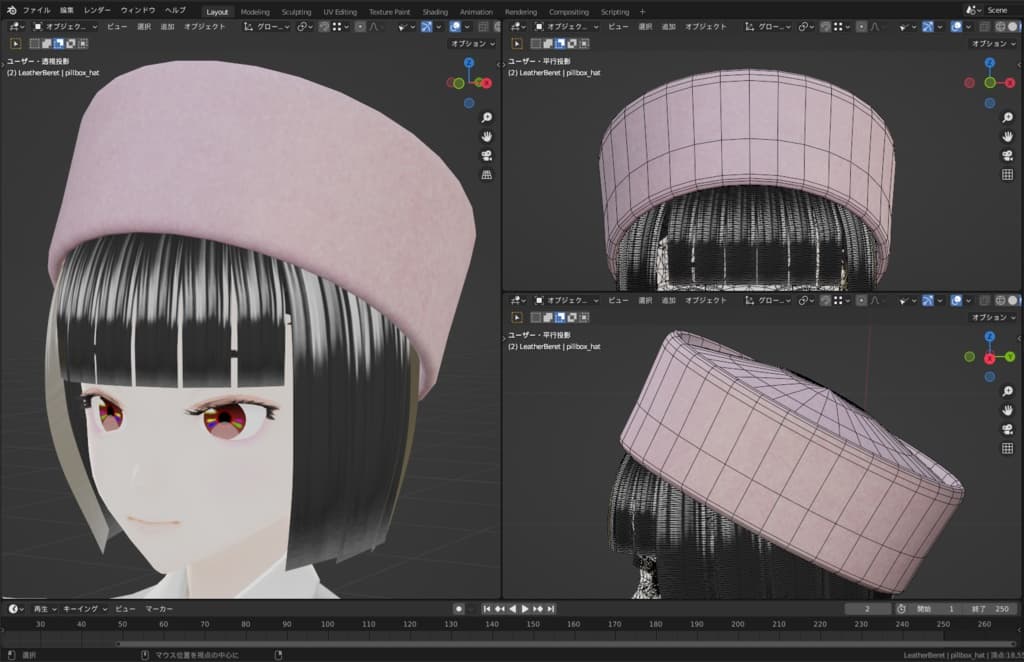
Task: Click the pan hand icon in top-right viewport
Action: [x=1007, y=136]
